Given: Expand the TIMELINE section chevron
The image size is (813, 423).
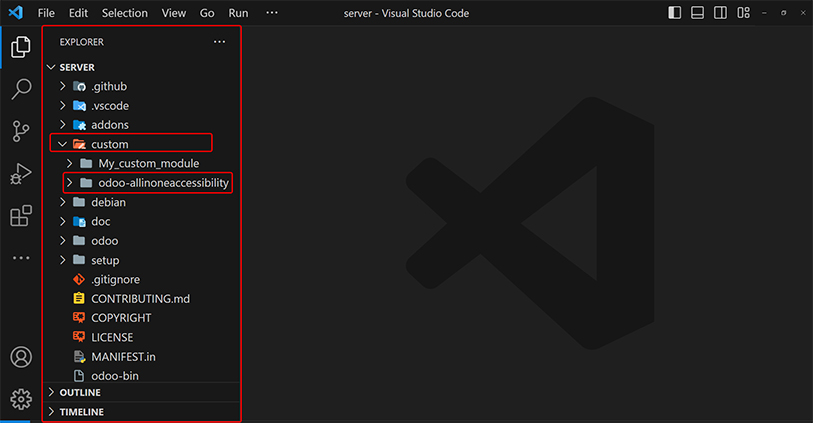Looking at the screenshot, I should (51, 412).
